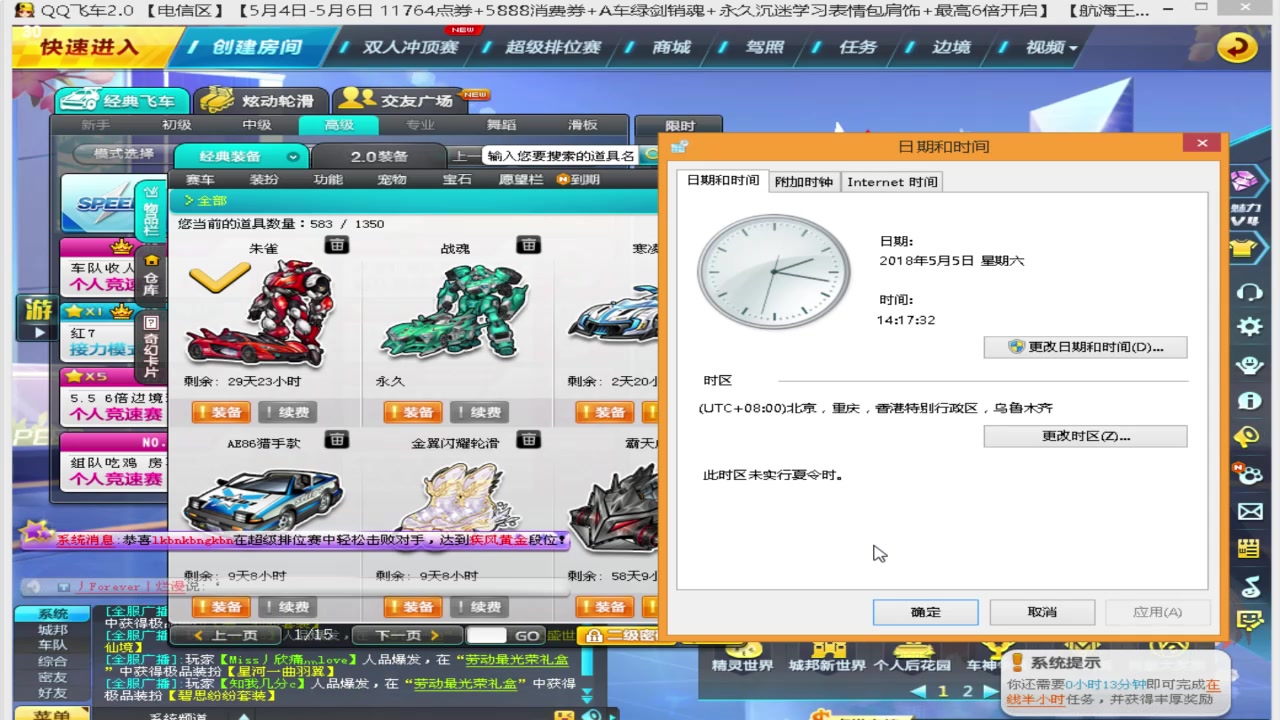Select the 舞蹈 room tab
The image size is (1280, 720).
point(501,125)
